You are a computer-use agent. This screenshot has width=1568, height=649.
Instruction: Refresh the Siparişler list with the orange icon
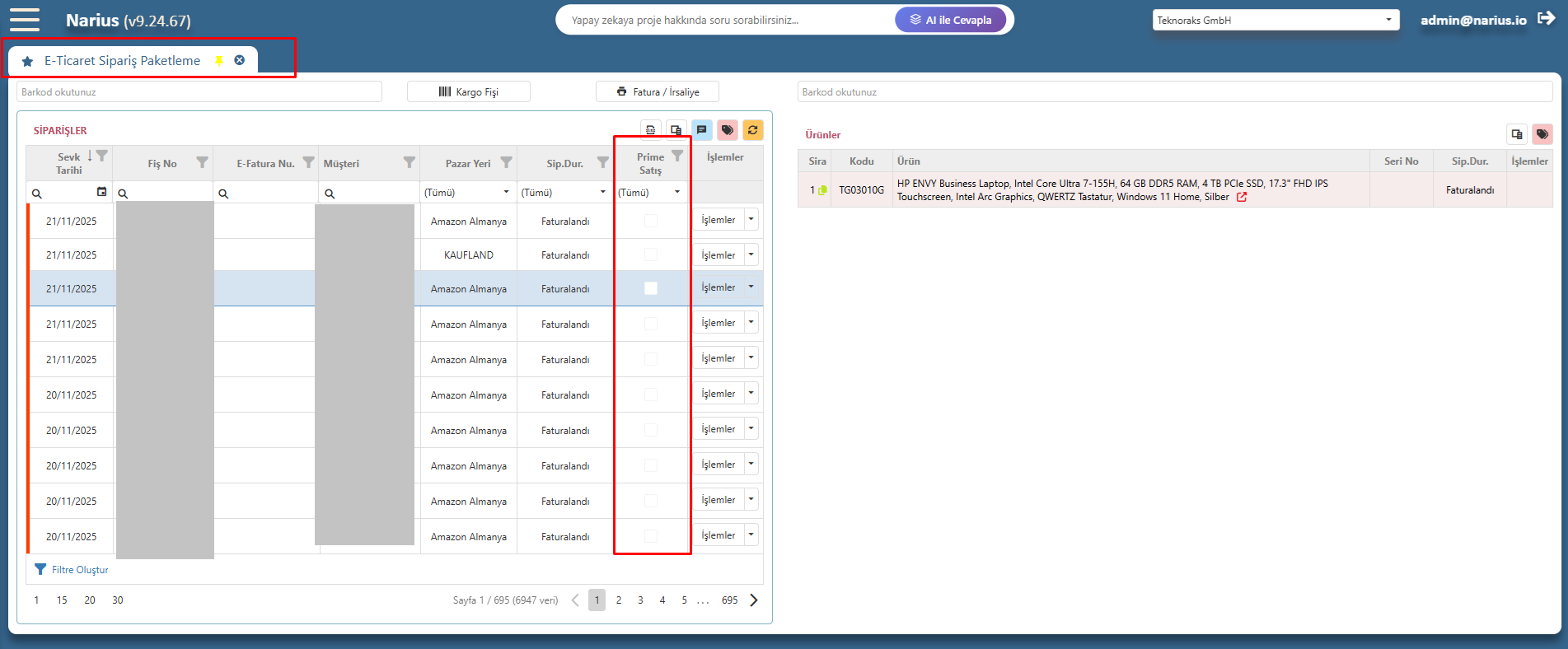coord(753,130)
